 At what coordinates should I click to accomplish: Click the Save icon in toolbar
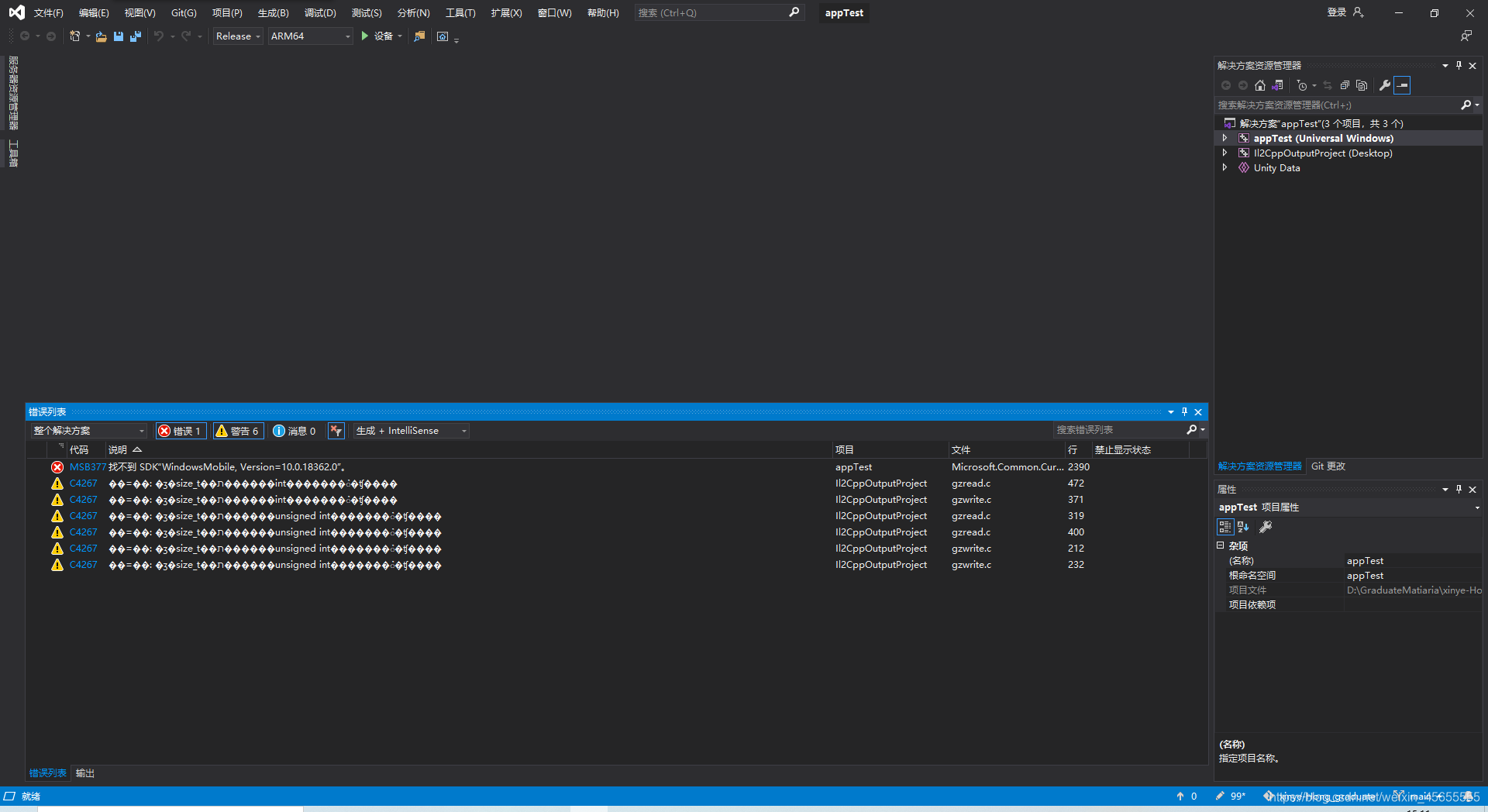coord(119,36)
